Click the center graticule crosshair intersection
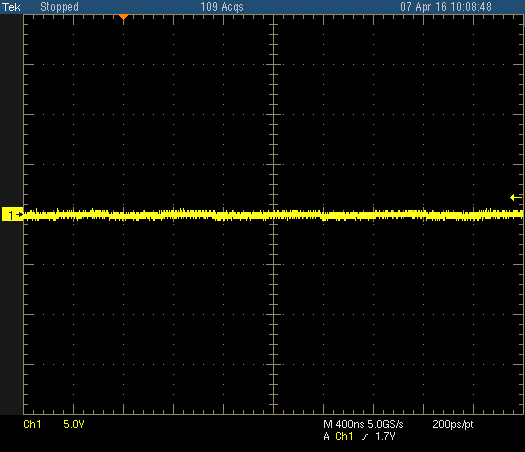This screenshot has width=525, height=452. click(274, 214)
